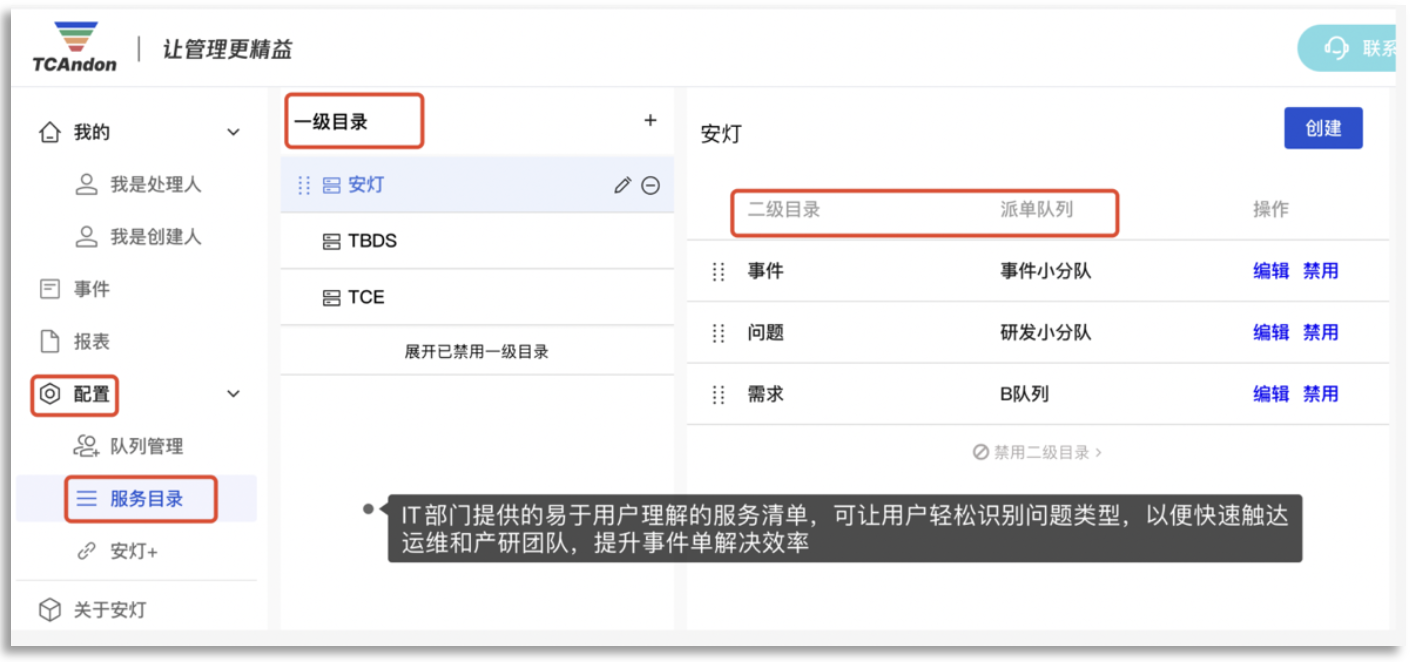Click the 服务目录 list icon
This screenshot has height=662, width=1410.
click(87, 498)
